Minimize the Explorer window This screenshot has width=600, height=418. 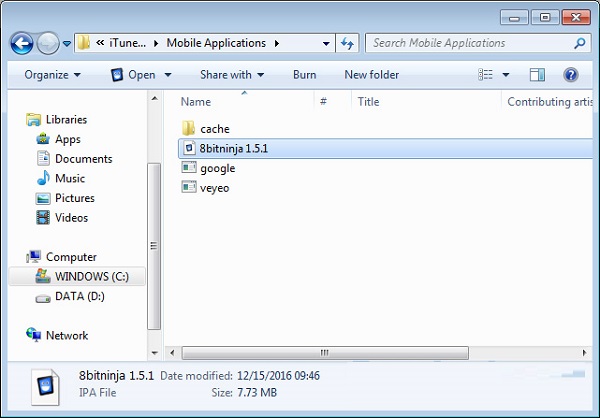(514, 18)
